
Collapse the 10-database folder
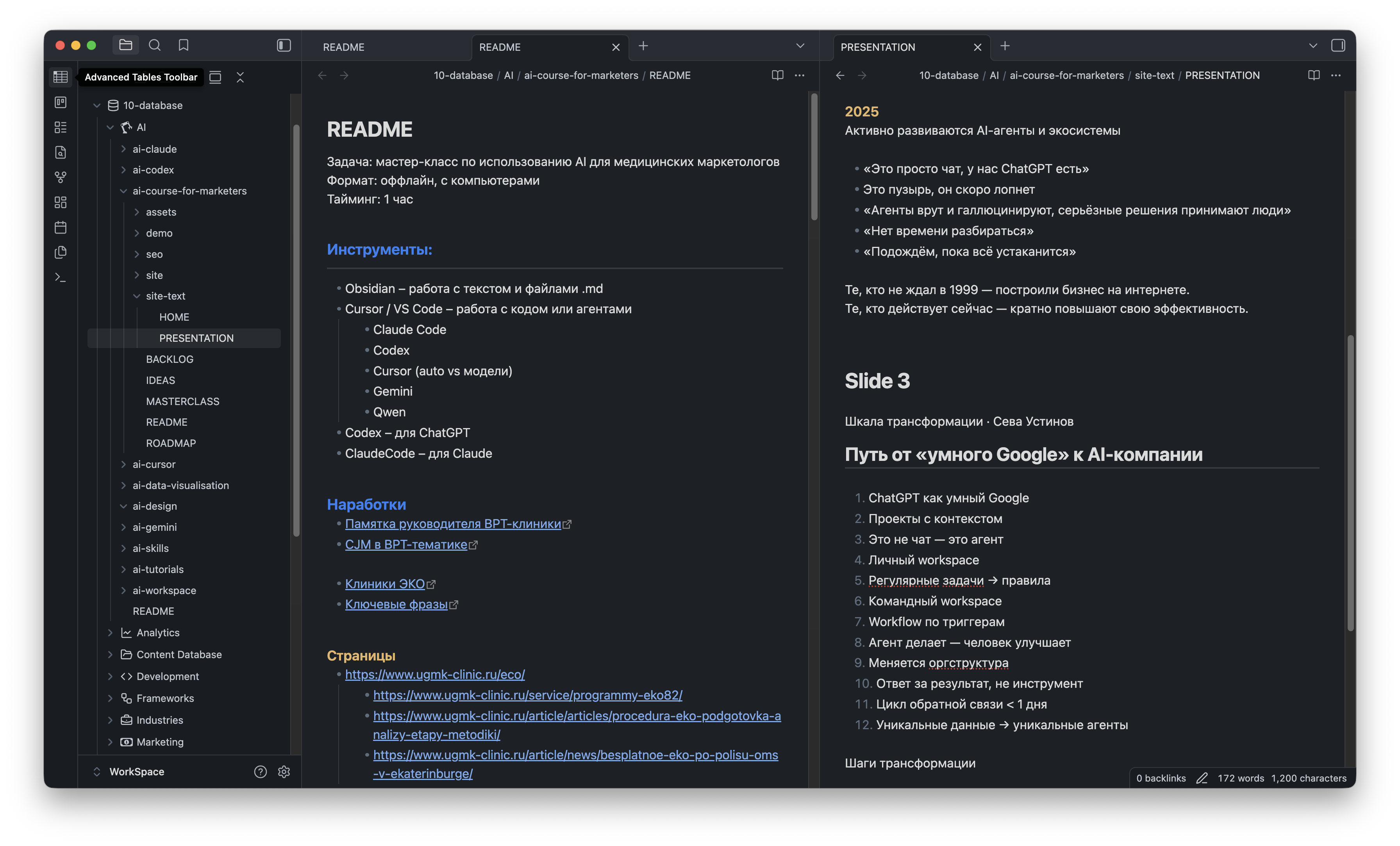click(x=96, y=106)
